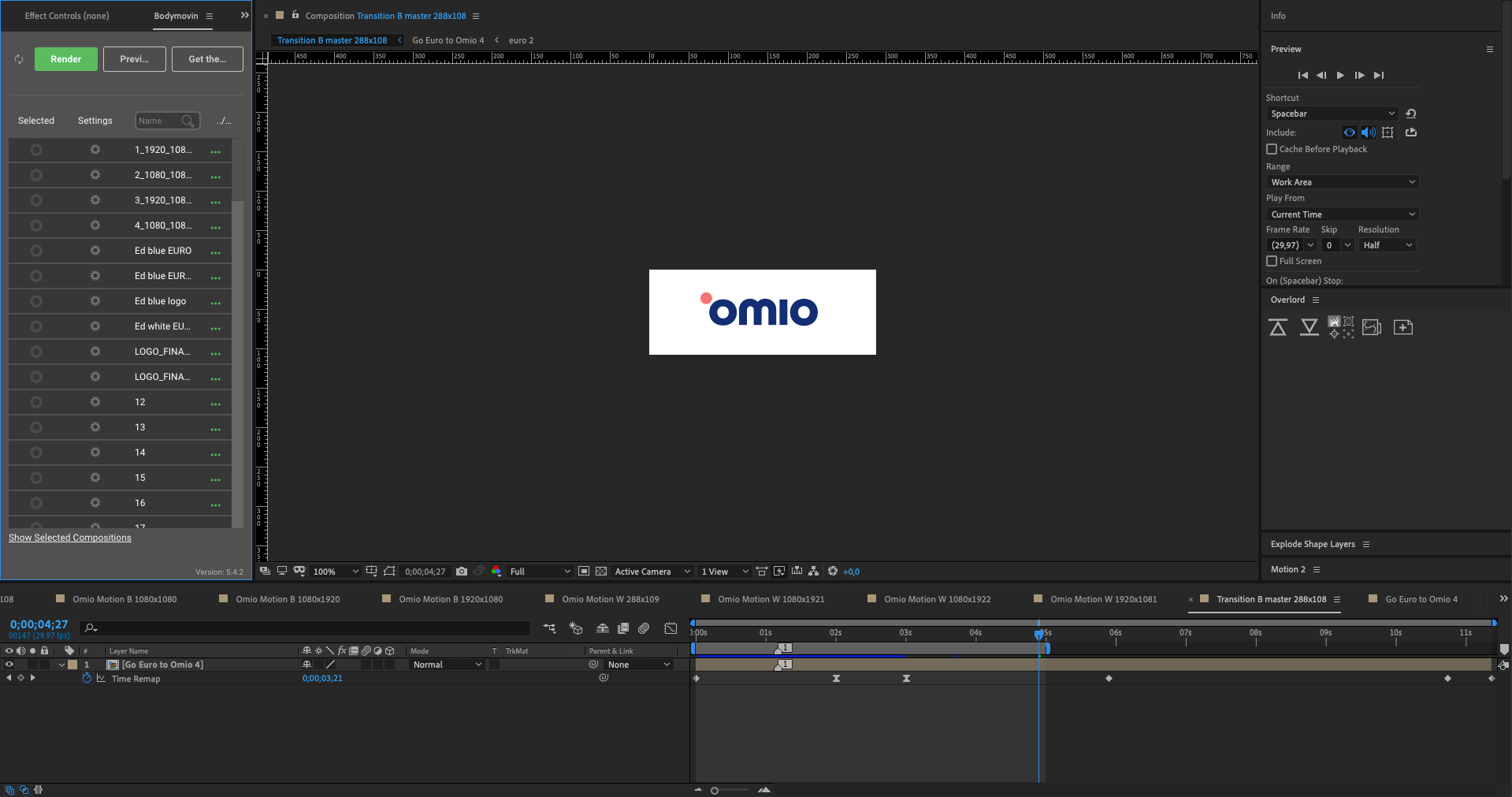Open destination dots for Ed blue logo
Screen dimensions: 1512x797
(215, 302)
